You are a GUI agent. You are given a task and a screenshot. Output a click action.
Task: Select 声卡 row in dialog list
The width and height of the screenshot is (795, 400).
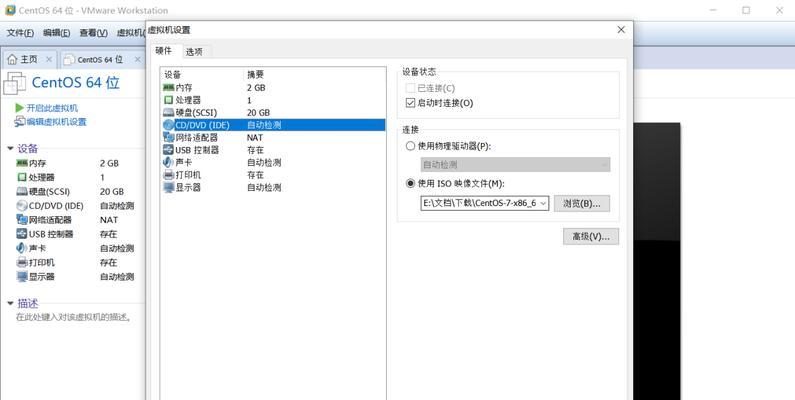tap(273, 162)
